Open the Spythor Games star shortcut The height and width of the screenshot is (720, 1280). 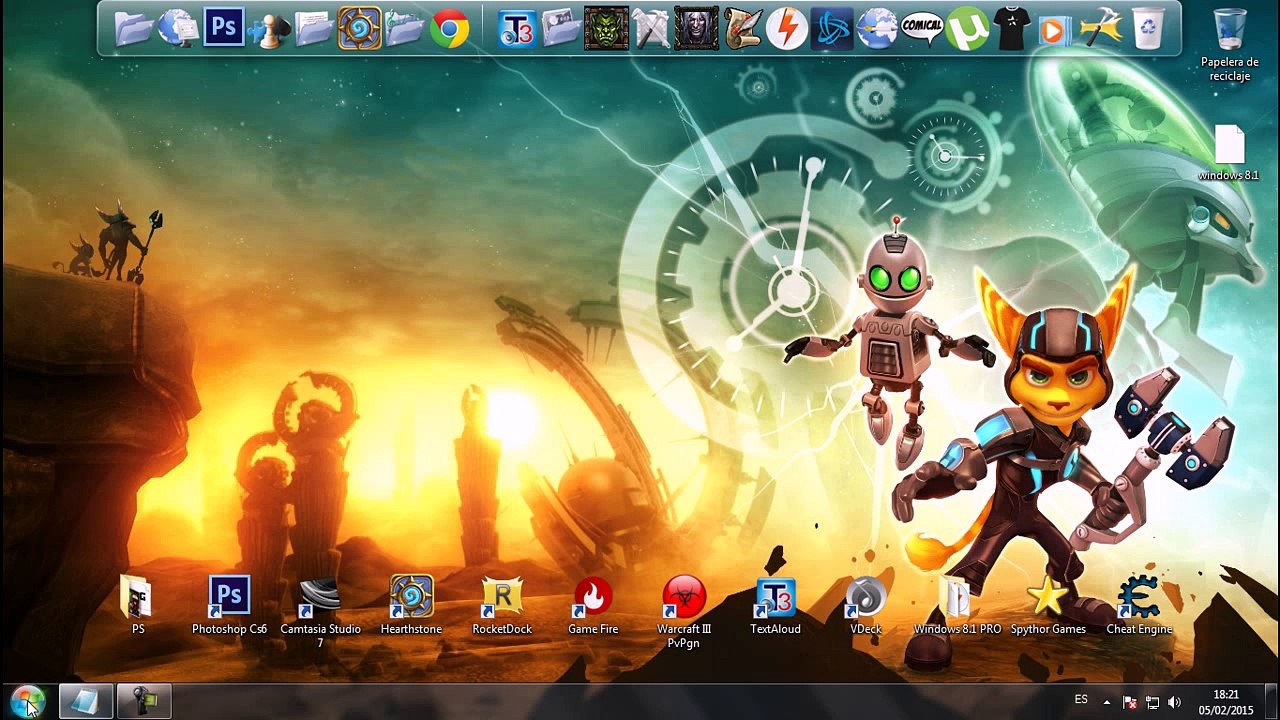pos(1048,606)
